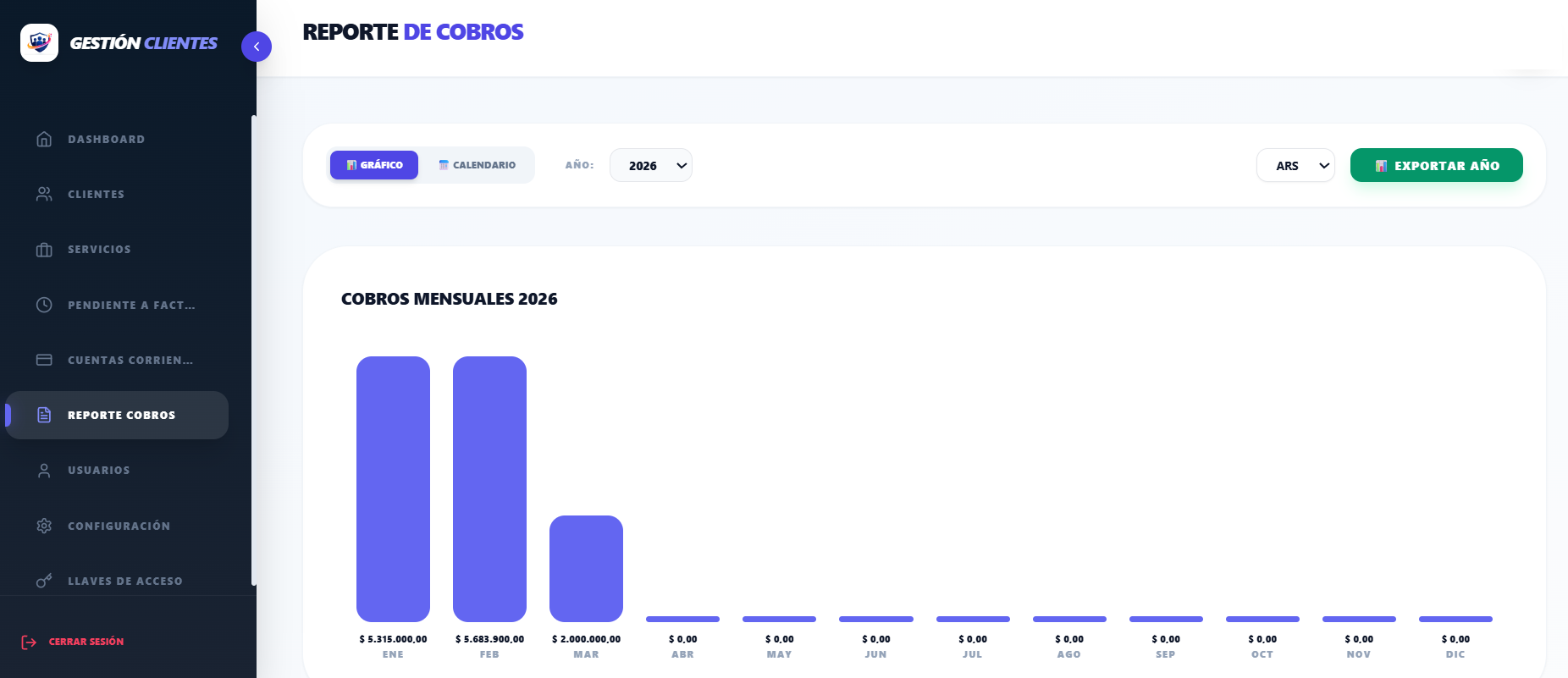Open Configuración settings page
This screenshot has width=1568, height=678.
tap(117, 526)
